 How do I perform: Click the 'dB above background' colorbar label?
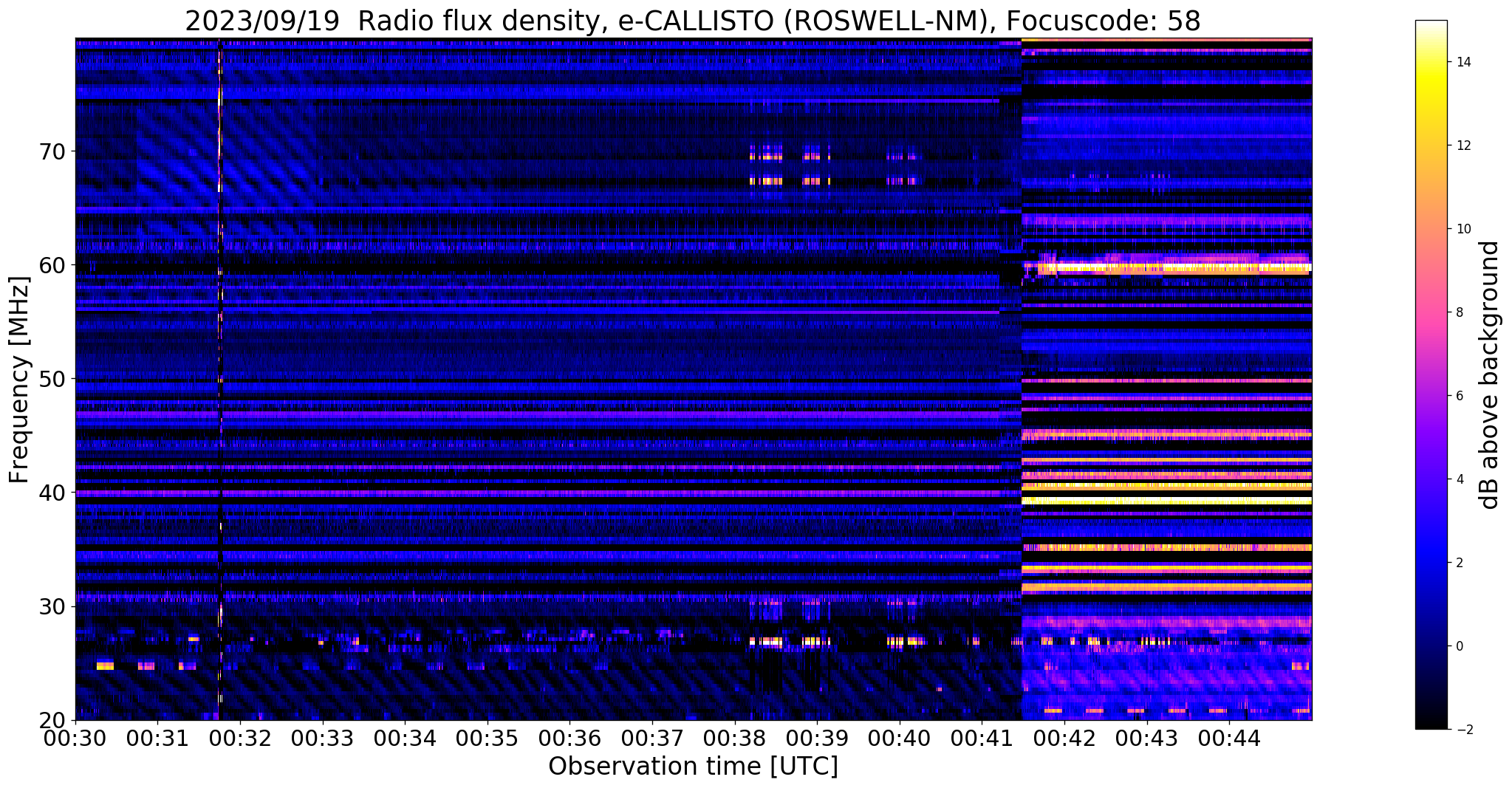1490,375
